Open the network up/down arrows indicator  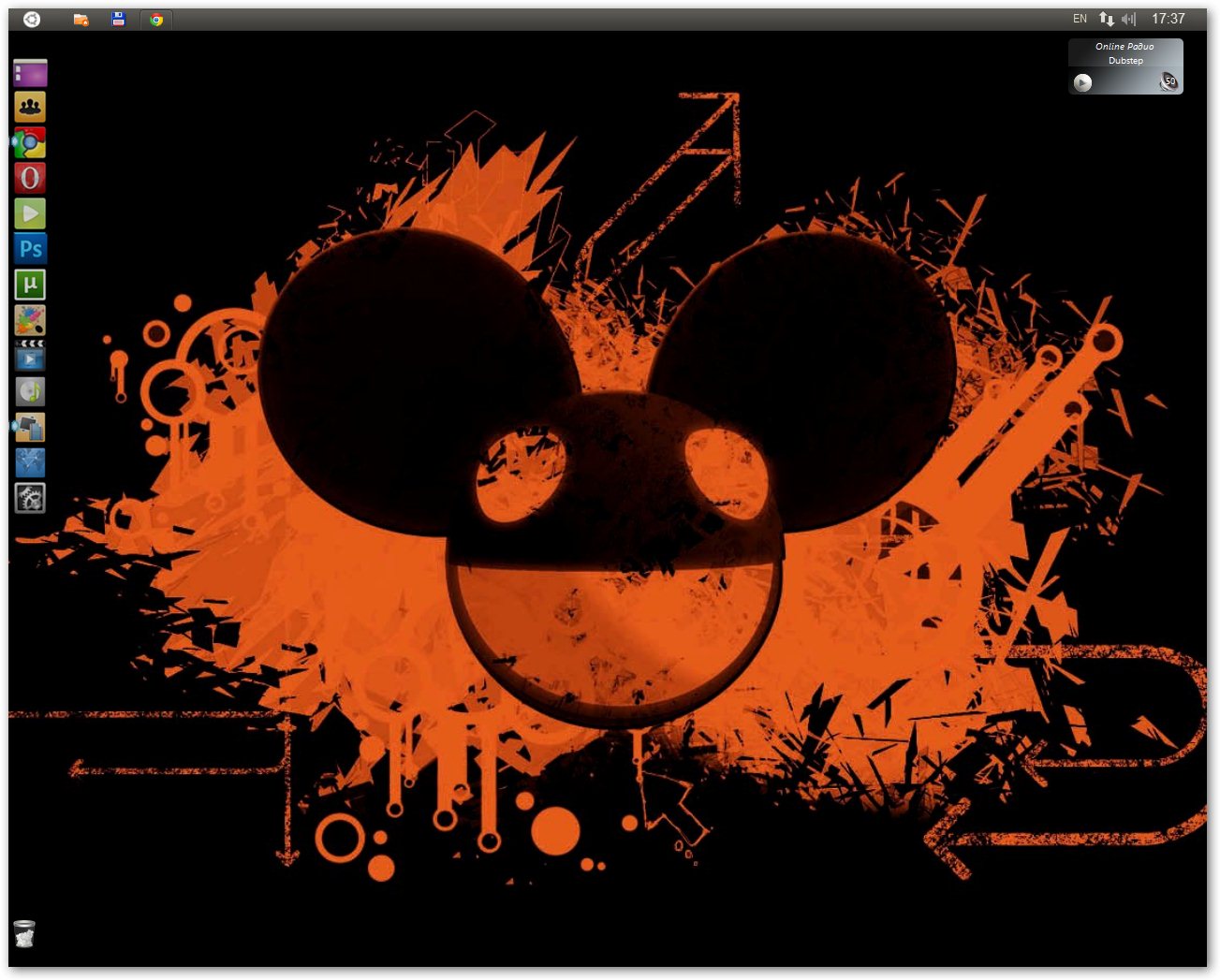tap(1106, 19)
